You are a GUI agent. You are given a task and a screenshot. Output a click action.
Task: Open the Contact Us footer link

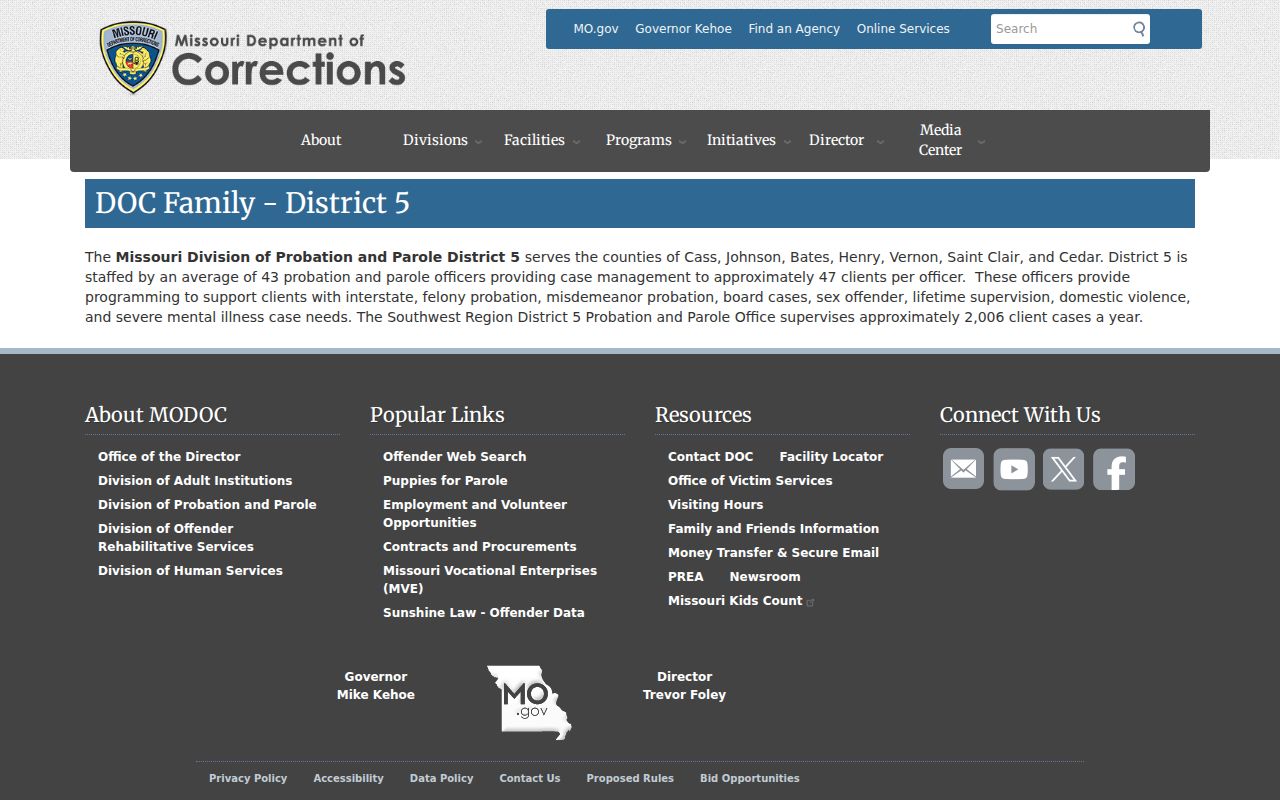pyautogui.click(x=530, y=778)
